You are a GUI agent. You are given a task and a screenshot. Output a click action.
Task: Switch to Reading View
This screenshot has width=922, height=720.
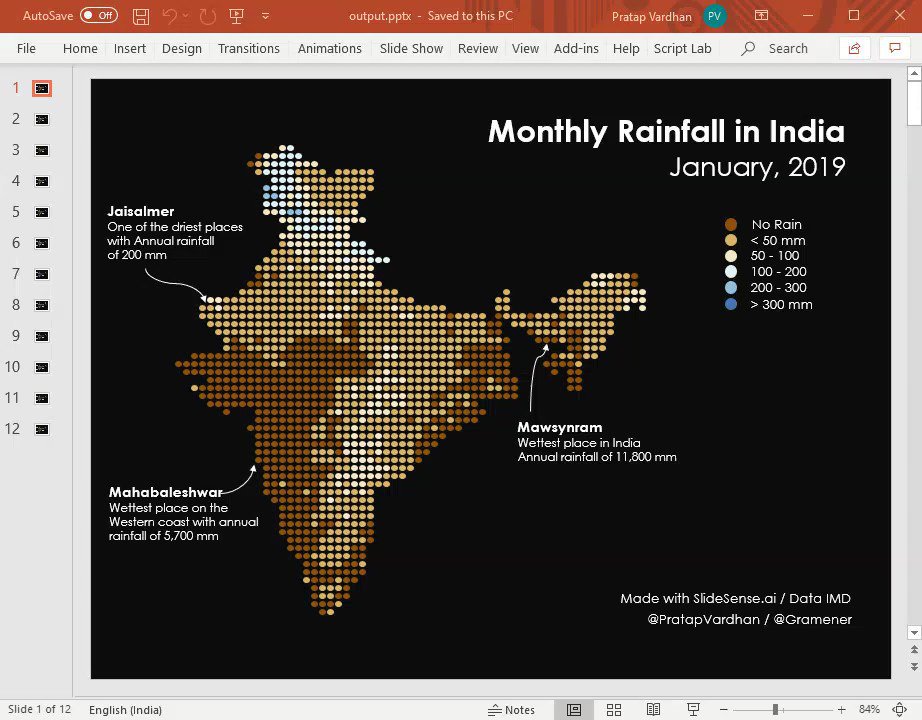[653, 710]
